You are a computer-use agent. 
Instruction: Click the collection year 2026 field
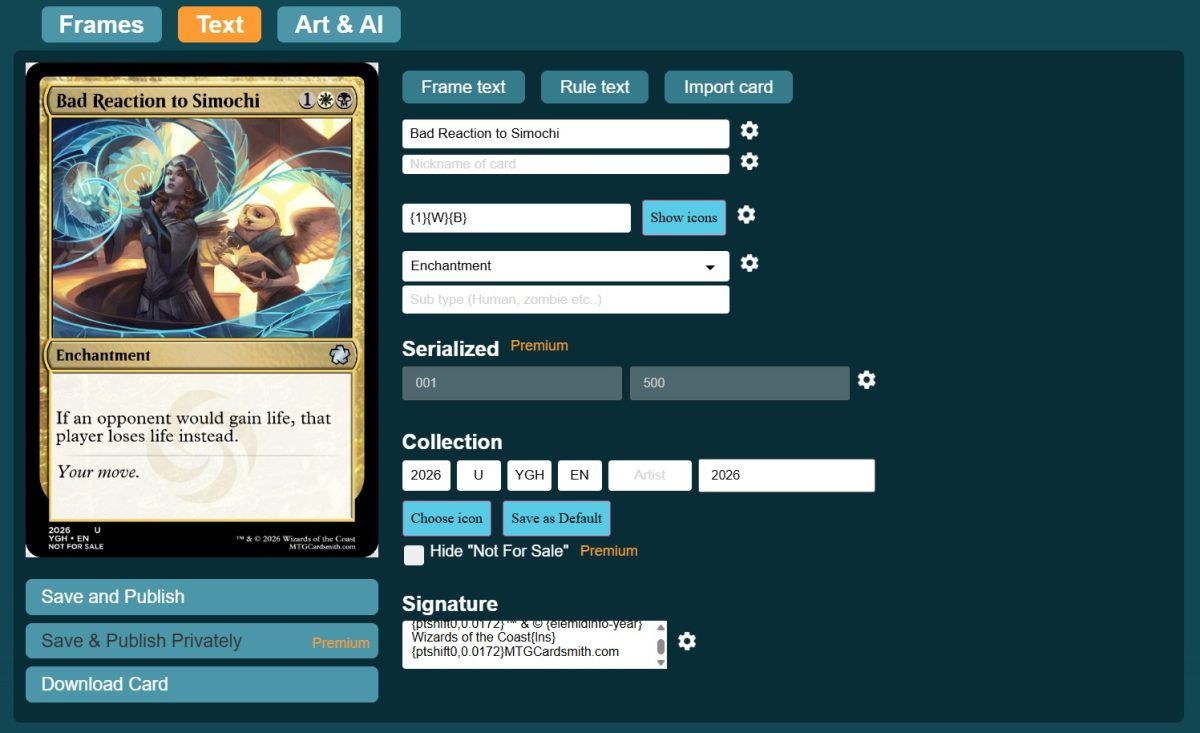point(787,476)
